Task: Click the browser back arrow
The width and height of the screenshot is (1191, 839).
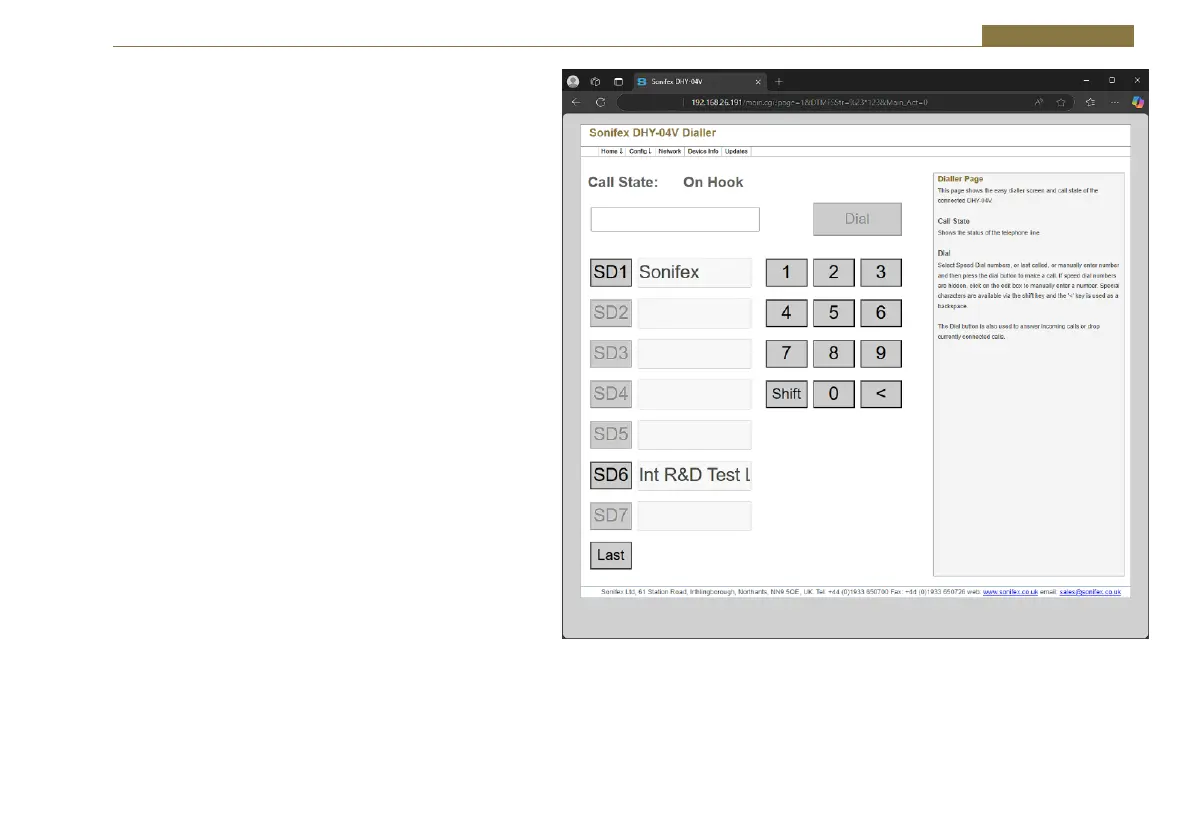Action: click(x=575, y=102)
